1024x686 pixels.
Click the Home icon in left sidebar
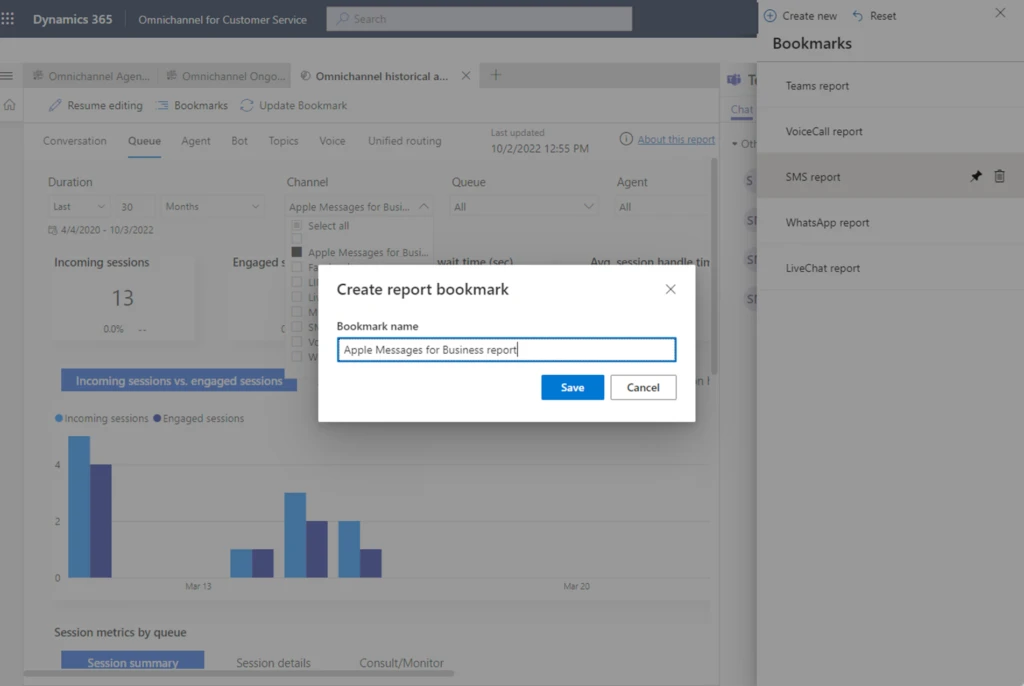10,105
